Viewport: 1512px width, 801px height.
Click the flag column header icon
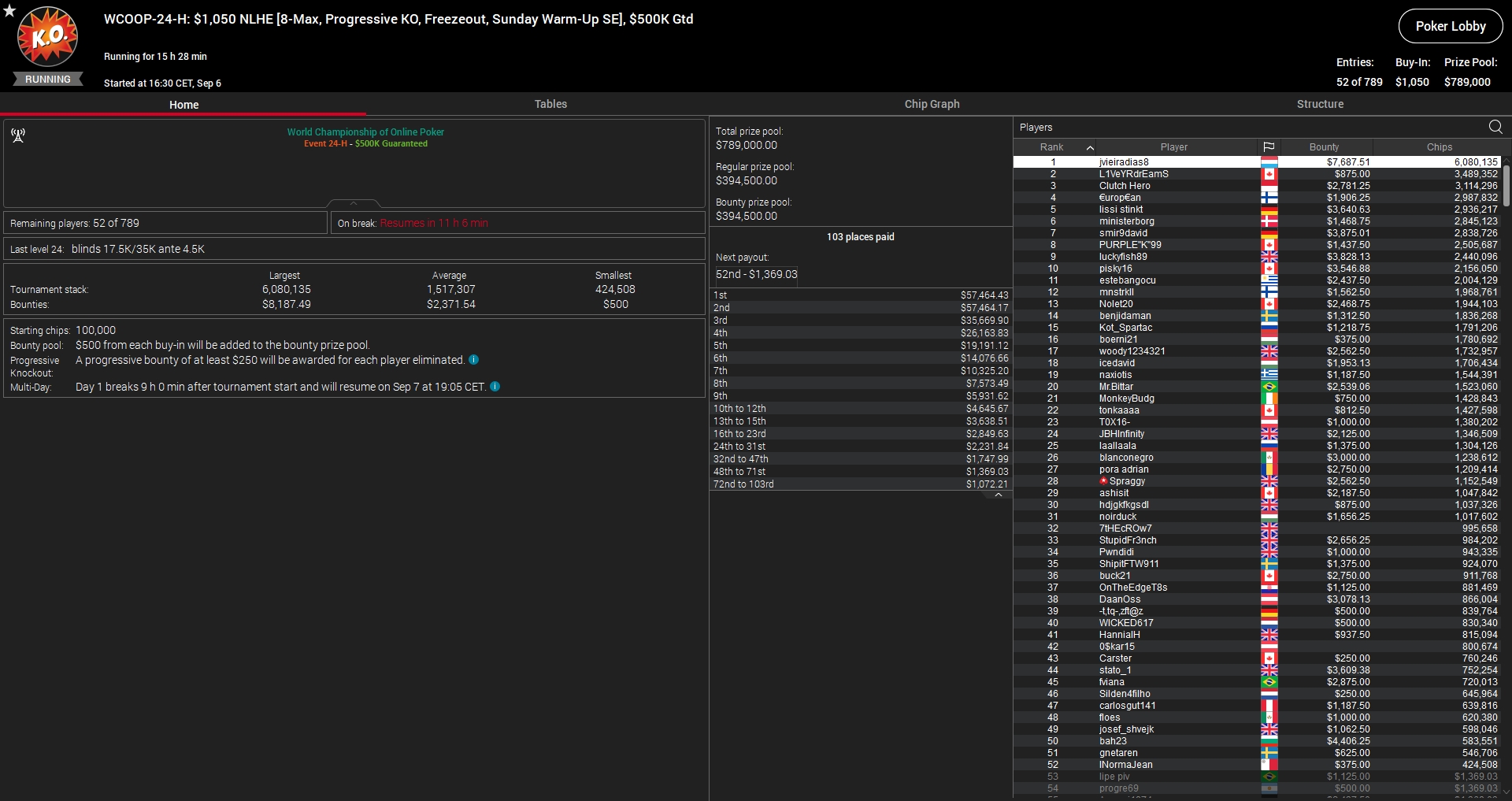point(1269,147)
